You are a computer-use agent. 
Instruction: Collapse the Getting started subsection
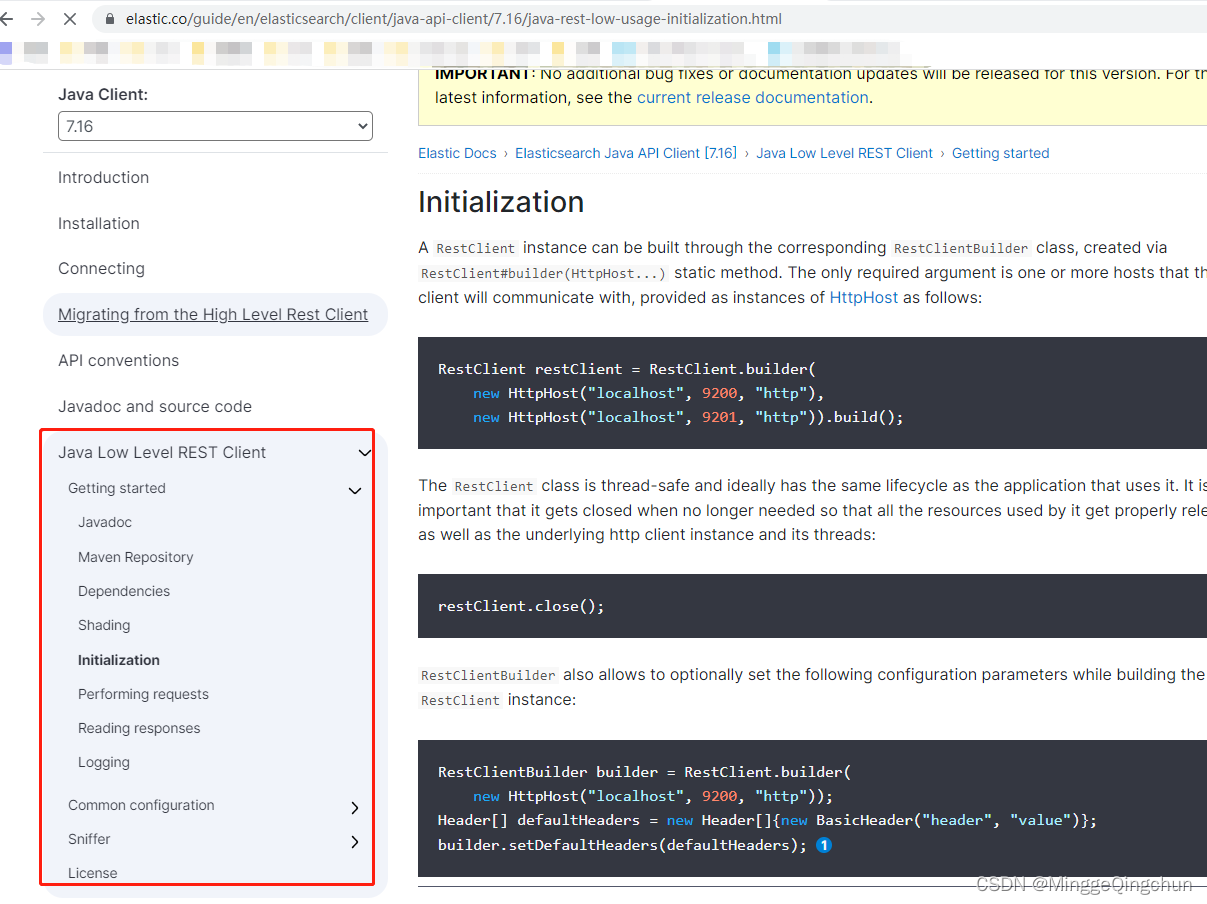pos(354,490)
